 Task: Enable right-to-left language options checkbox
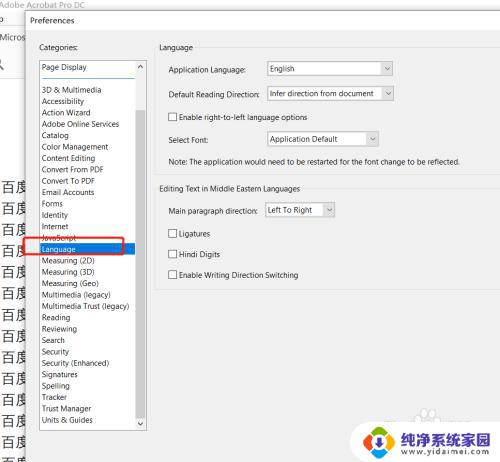click(x=172, y=117)
